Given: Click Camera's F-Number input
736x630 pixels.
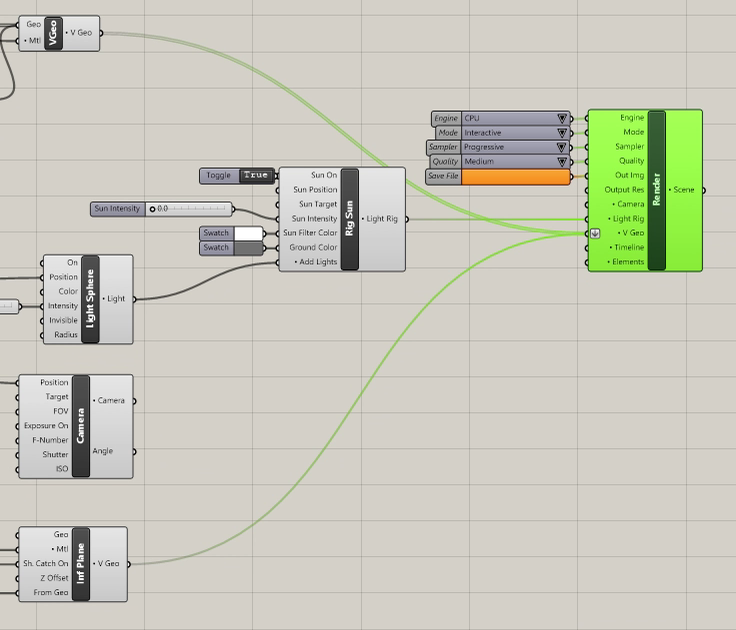Looking at the screenshot, I should pos(50,440).
